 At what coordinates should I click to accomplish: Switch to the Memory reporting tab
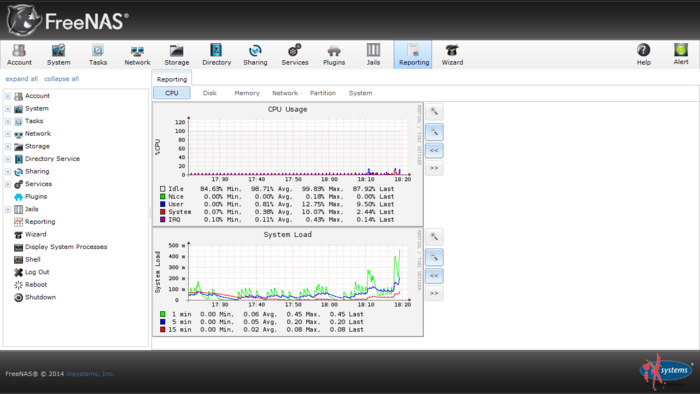tap(247, 93)
